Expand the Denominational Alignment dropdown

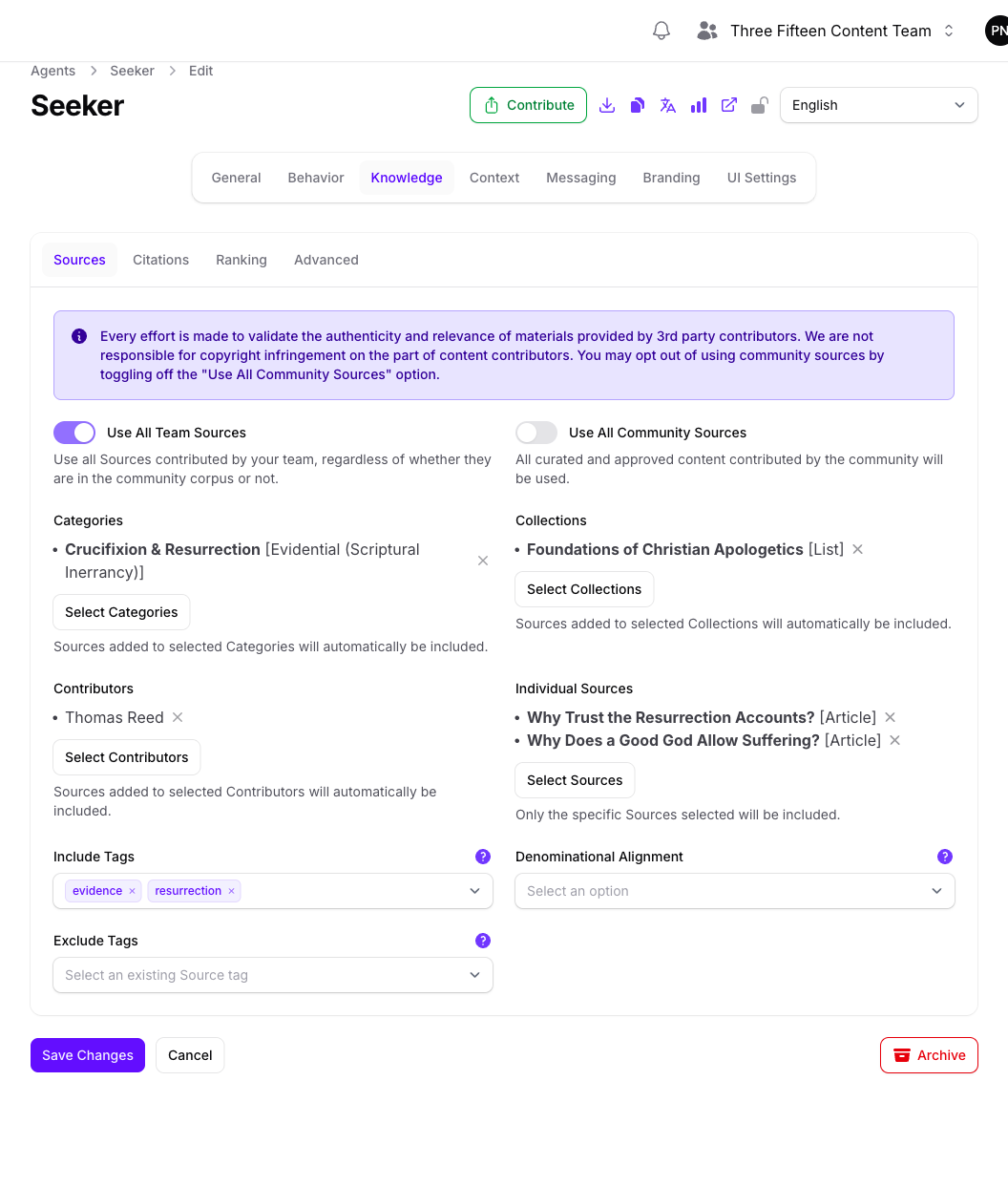(x=735, y=891)
